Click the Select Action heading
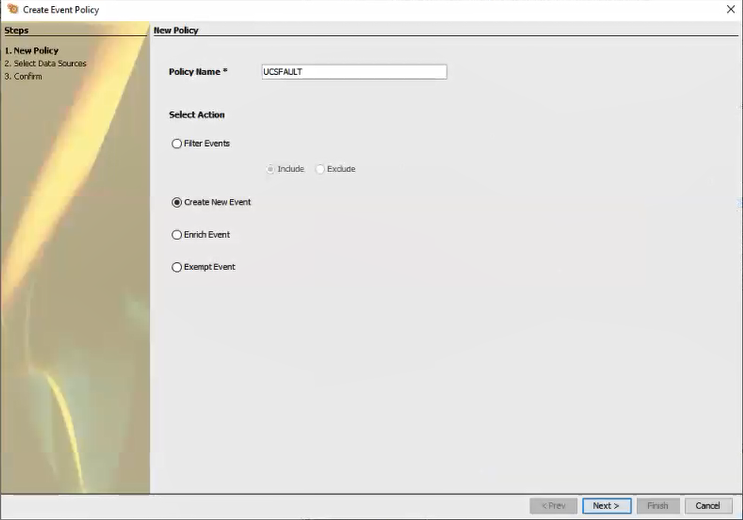Image resolution: width=743 pixels, height=520 pixels. [197, 115]
